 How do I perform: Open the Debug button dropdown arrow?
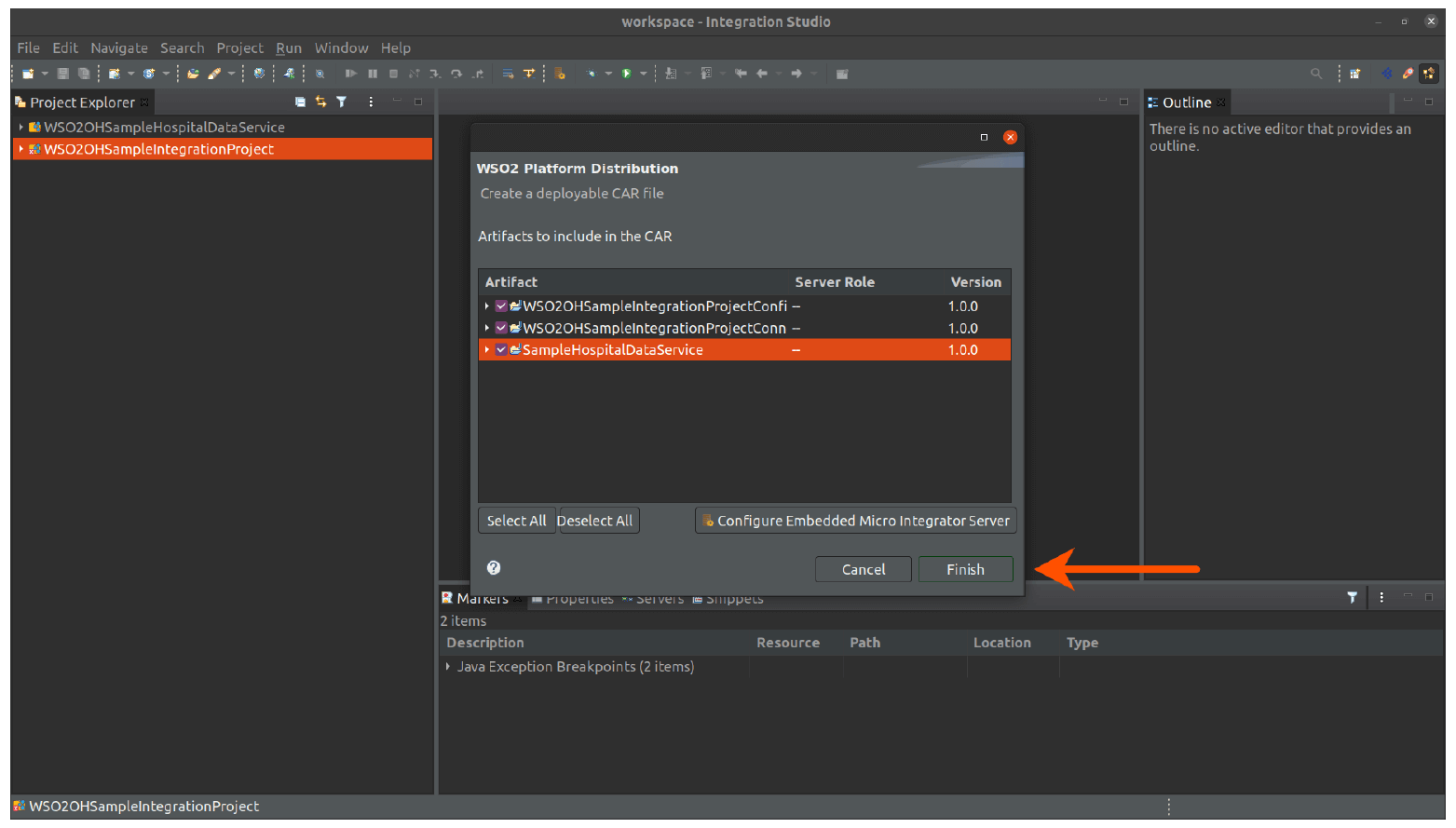pos(607,74)
